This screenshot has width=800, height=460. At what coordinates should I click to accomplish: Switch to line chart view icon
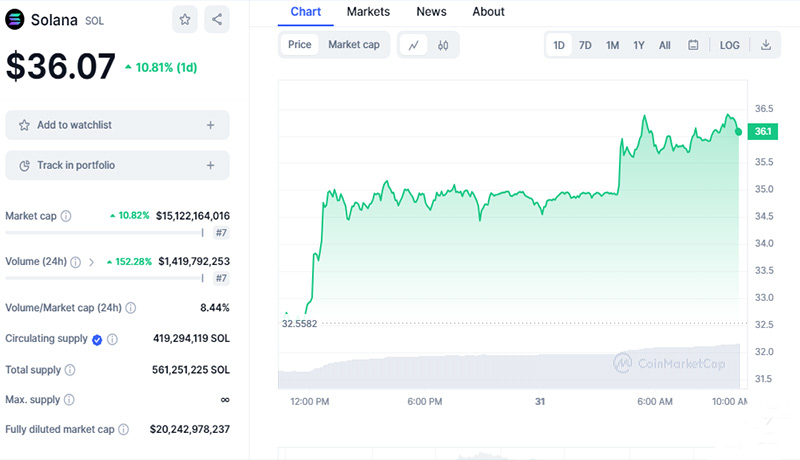413,45
